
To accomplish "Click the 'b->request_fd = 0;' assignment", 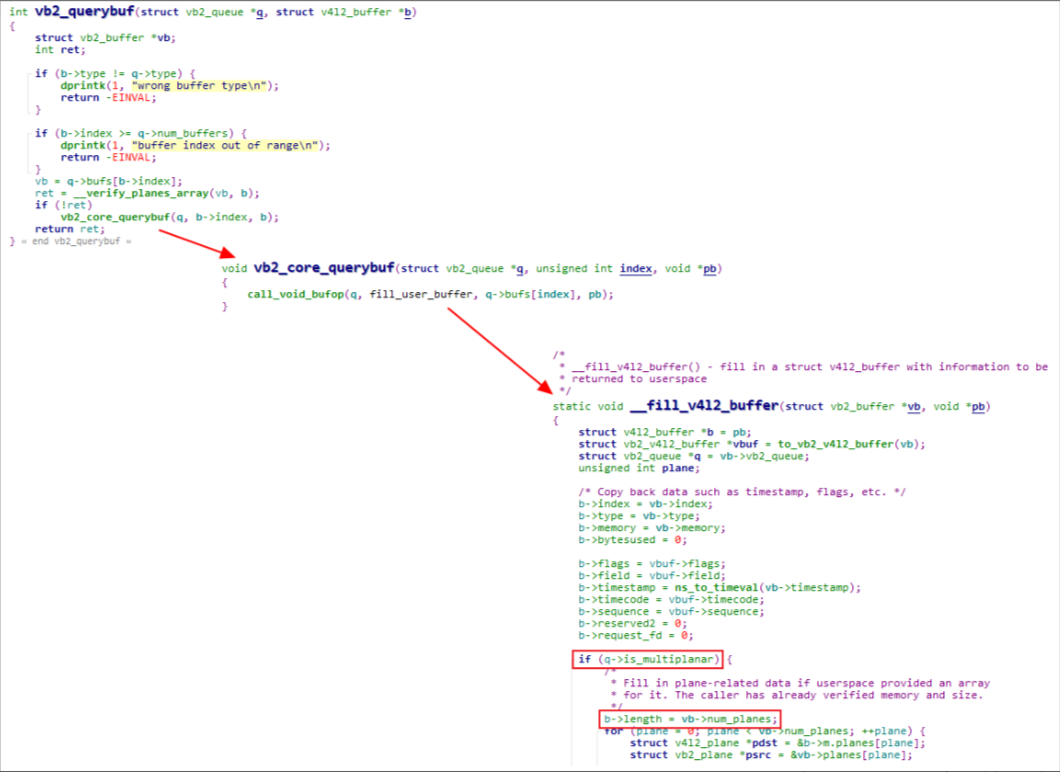I will pos(635,635).
